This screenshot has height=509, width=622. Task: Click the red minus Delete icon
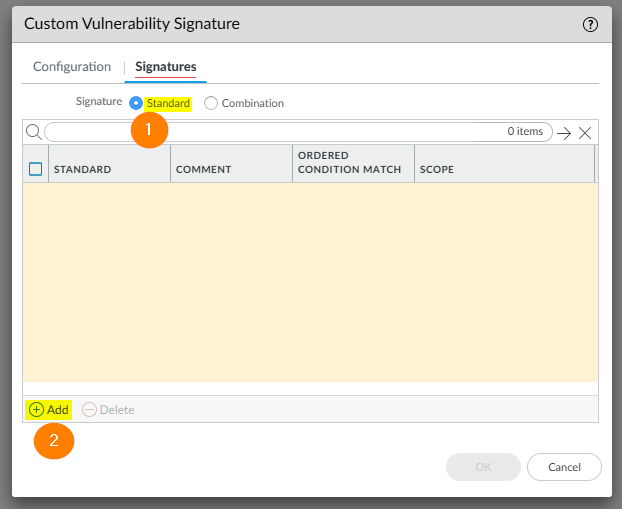[89, 410]
